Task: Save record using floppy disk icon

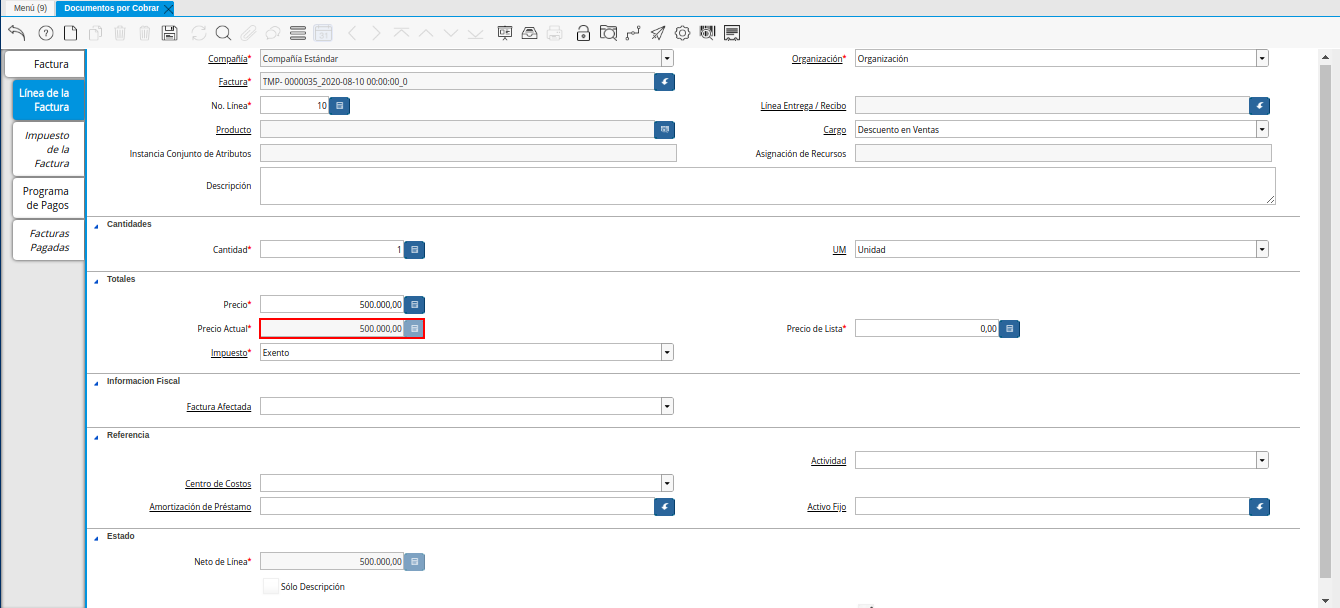Action: point(169,33)
